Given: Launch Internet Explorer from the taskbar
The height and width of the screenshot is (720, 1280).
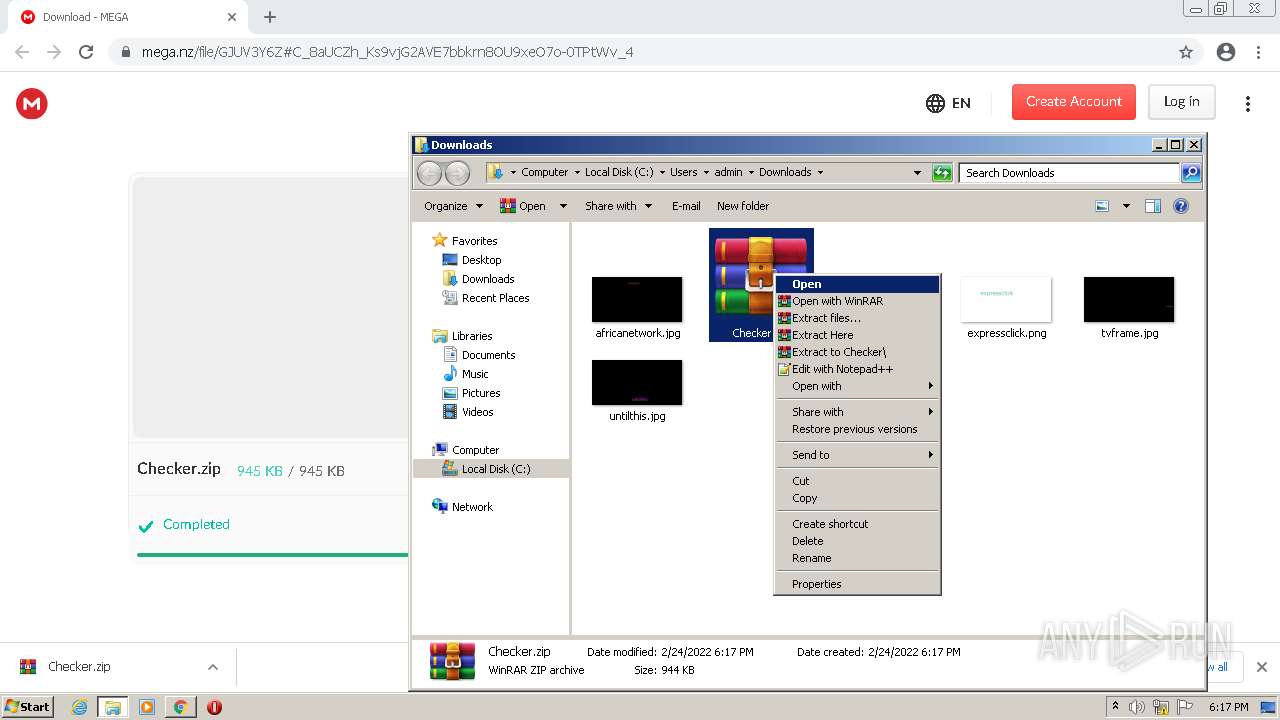Looking at the screenshot, I should 80,707.
